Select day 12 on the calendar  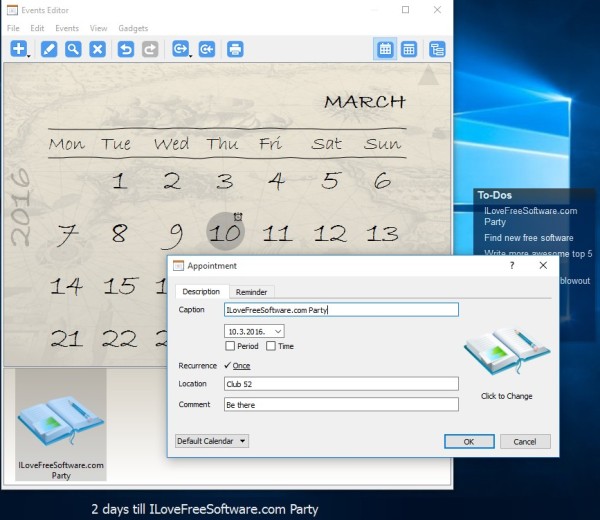pyautogui.click(x=330, y=233)
